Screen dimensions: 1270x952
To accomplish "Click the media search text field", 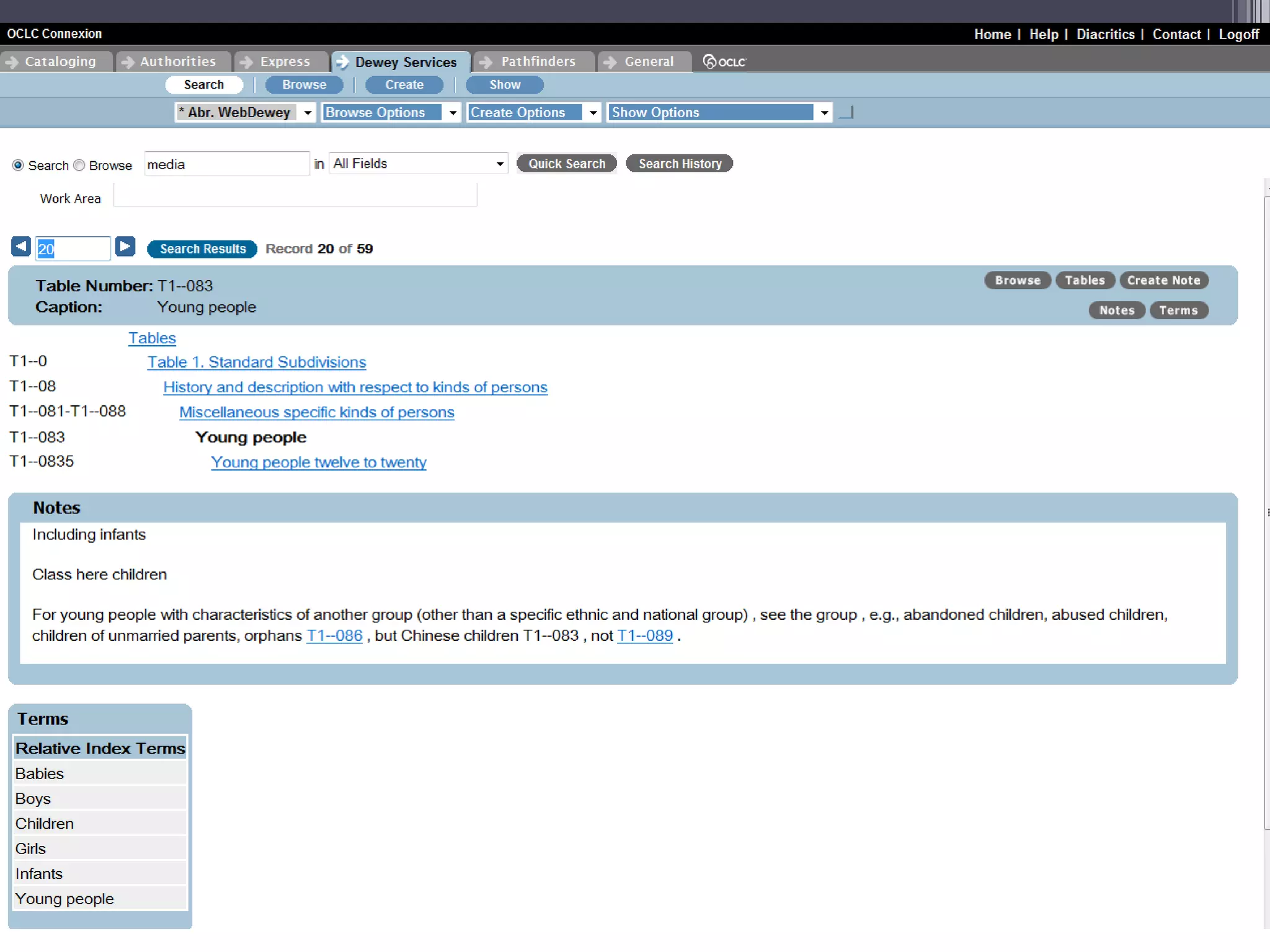I will (x=226, y=164).
